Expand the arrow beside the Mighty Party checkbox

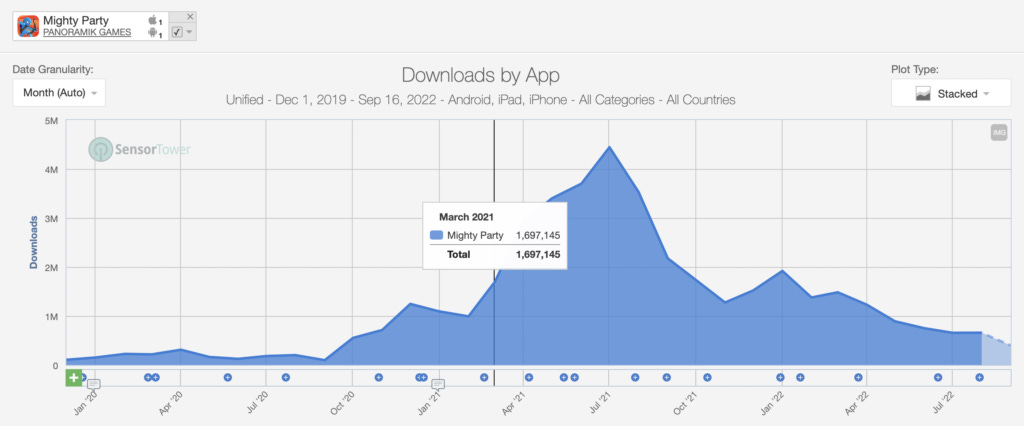click(x=189, y=32)
